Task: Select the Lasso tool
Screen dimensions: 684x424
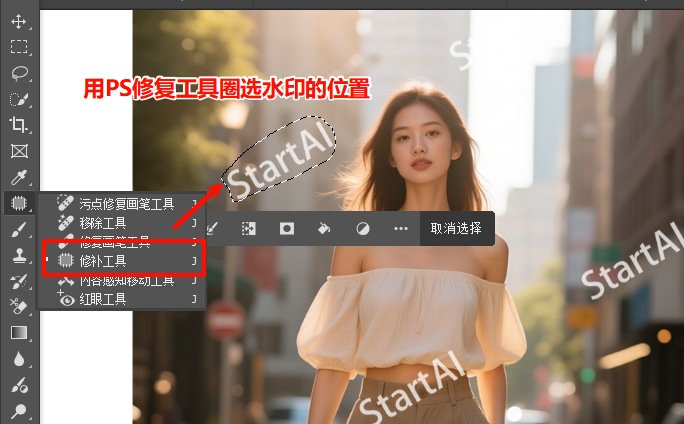Action: [19, 73]
